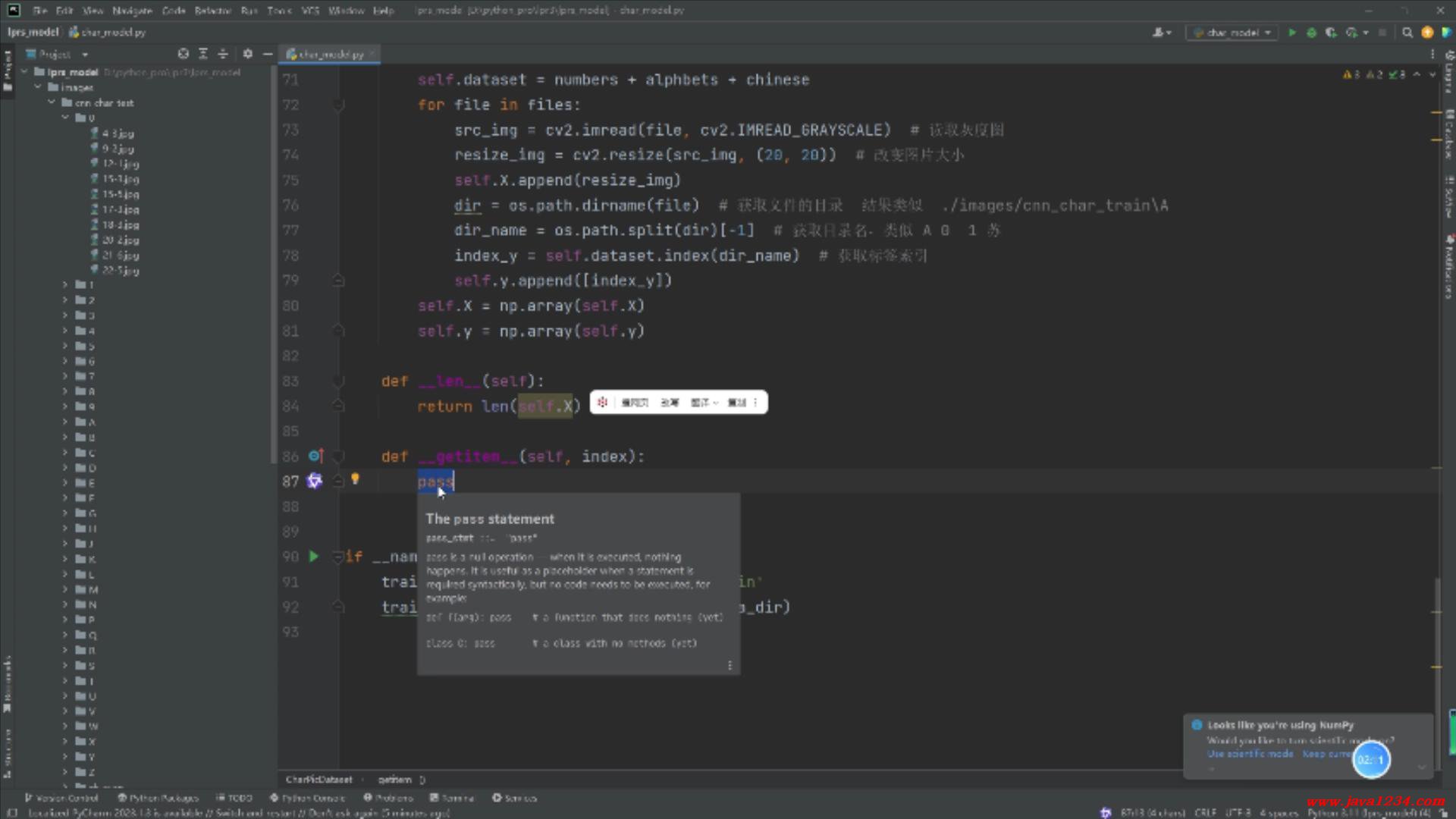The width and height of the screenshot is (1456, 819).
Task: Click the Use scientific mode link
Action: [x=1250, y=754]
